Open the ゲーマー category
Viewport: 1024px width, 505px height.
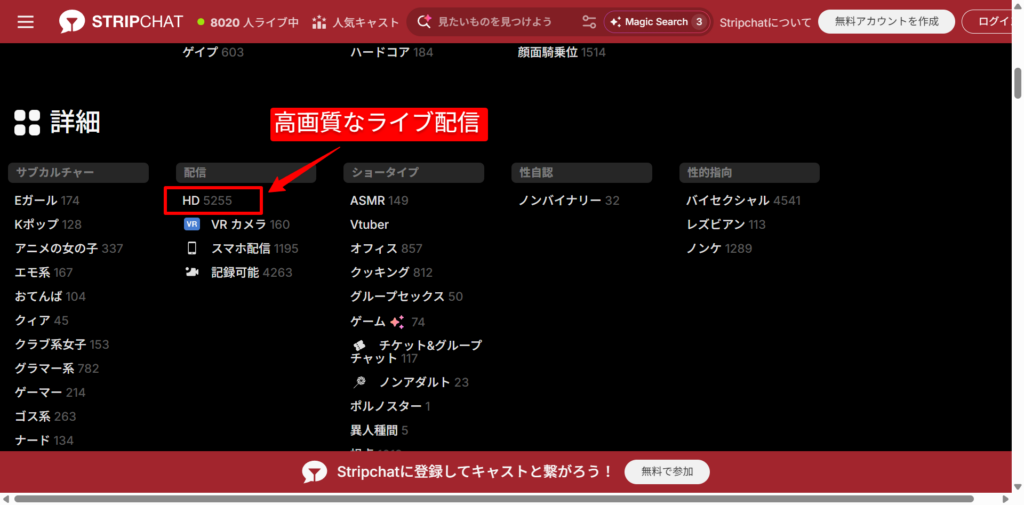coord(50,393)
